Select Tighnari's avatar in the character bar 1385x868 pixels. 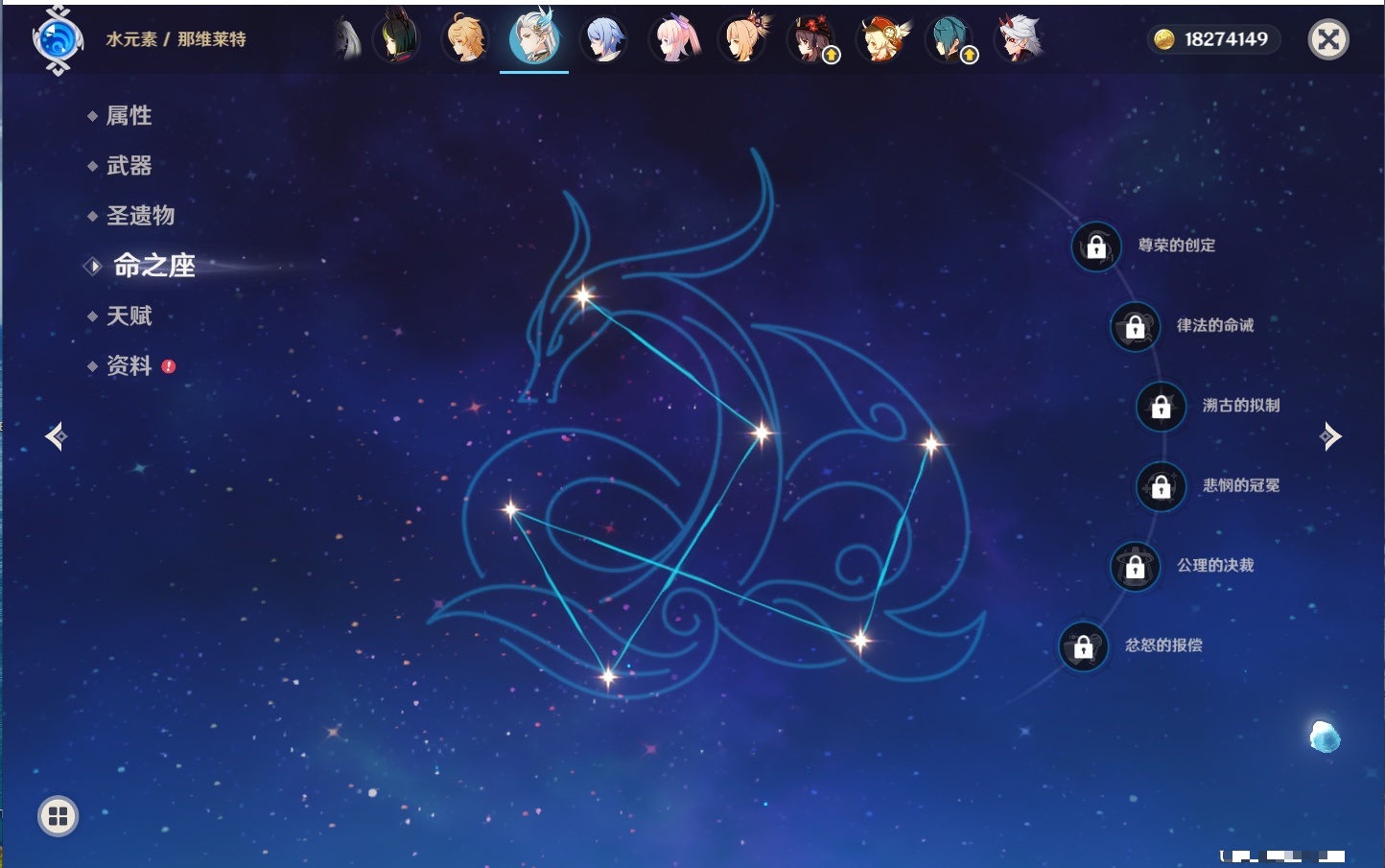click(x=396, y=39)
